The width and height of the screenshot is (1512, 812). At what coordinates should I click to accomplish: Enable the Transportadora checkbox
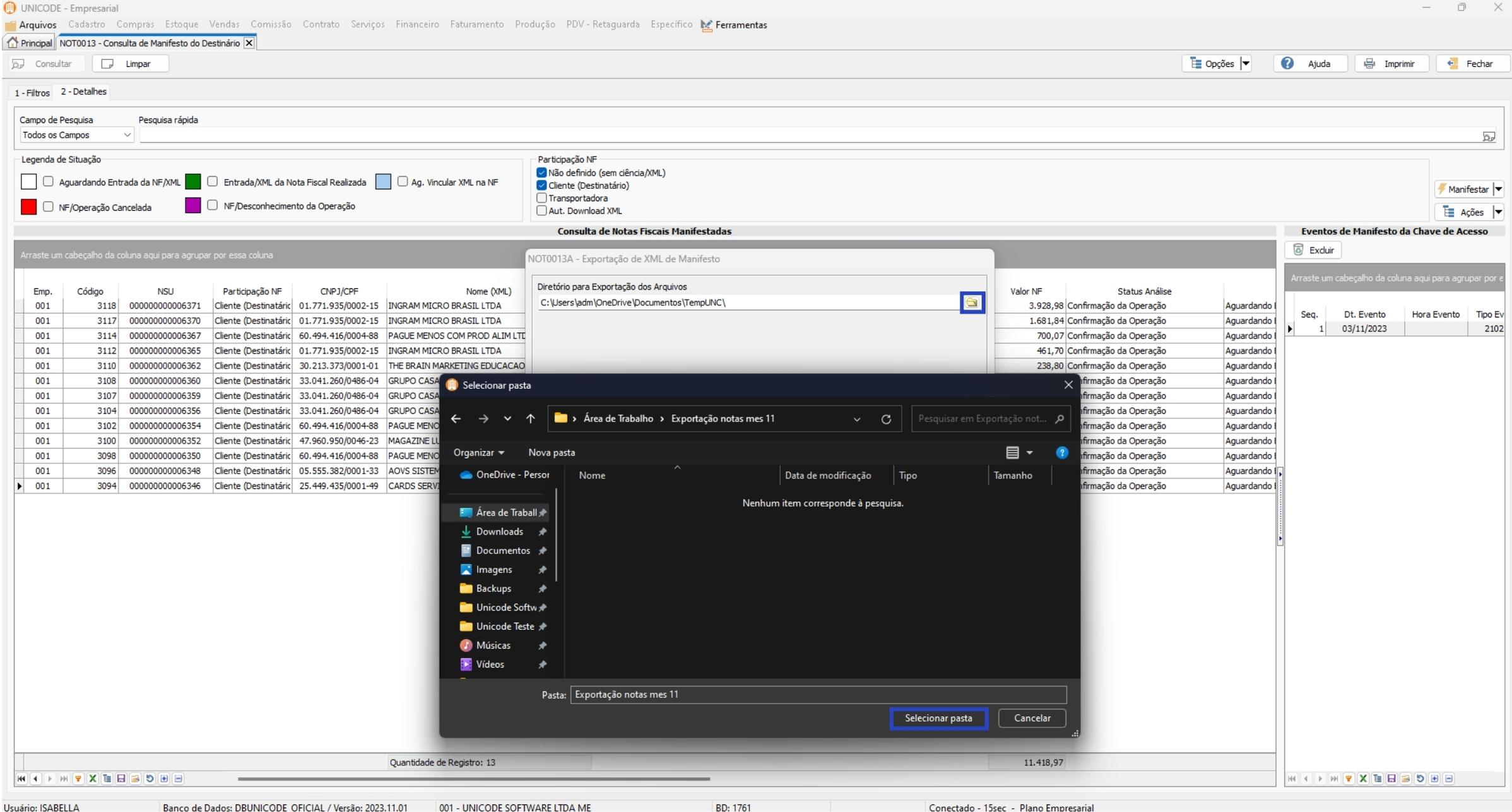tap(541, 198)
